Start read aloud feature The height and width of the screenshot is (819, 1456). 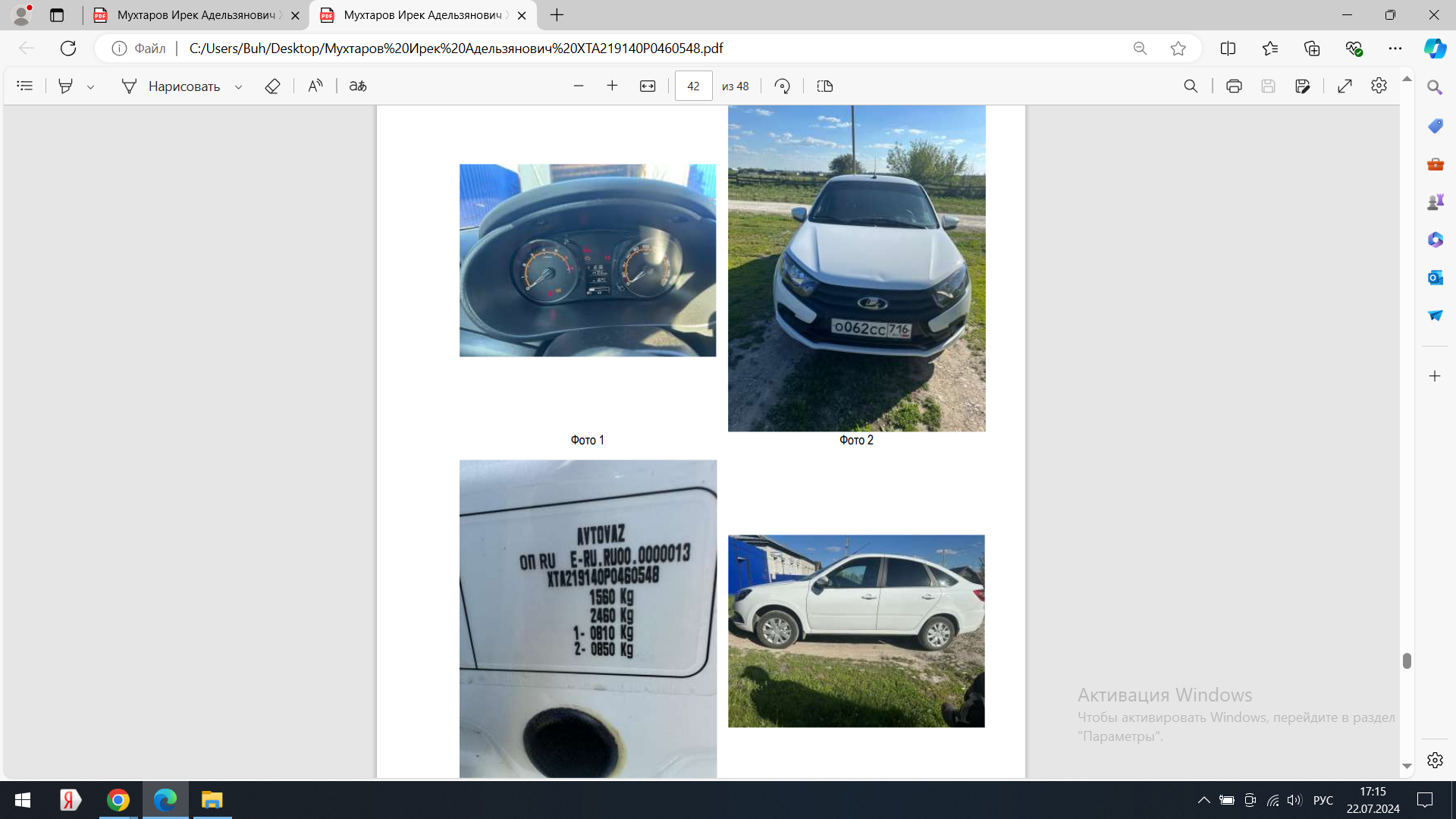coord(315,86)
